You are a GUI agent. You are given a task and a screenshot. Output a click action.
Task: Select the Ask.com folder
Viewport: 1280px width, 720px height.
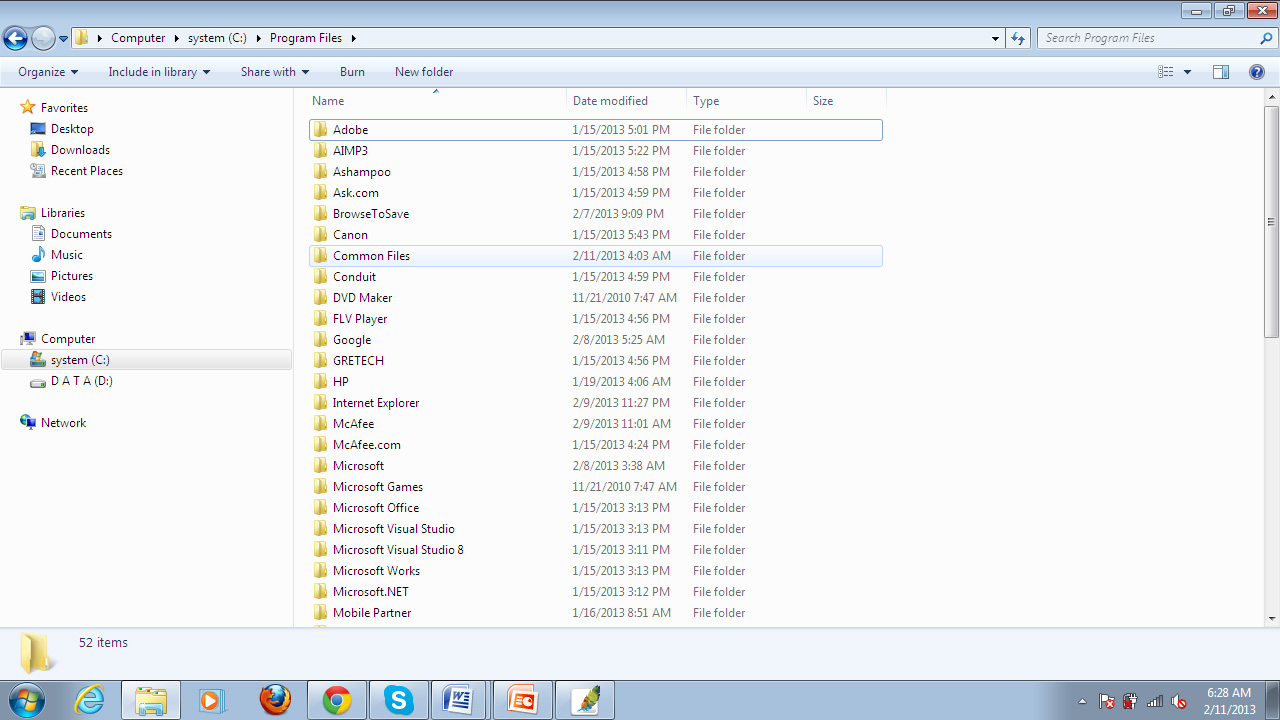[x=596, y=193]
